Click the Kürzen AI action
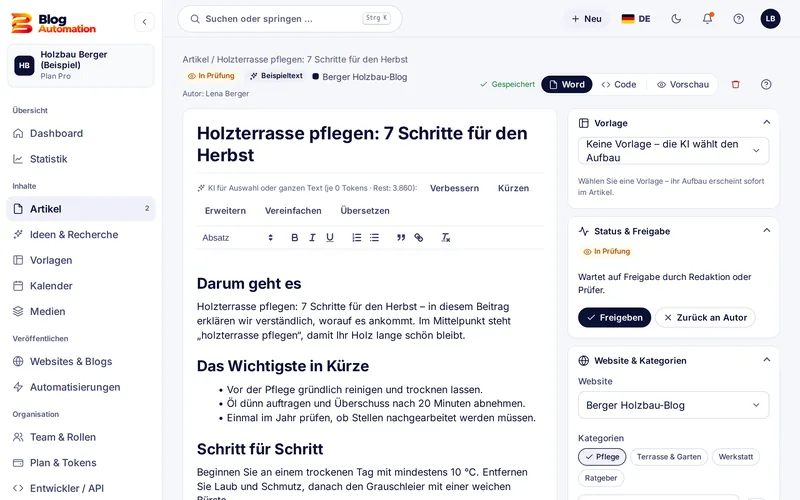Viewport: 800px width, 500px height. tap(513, 188)
